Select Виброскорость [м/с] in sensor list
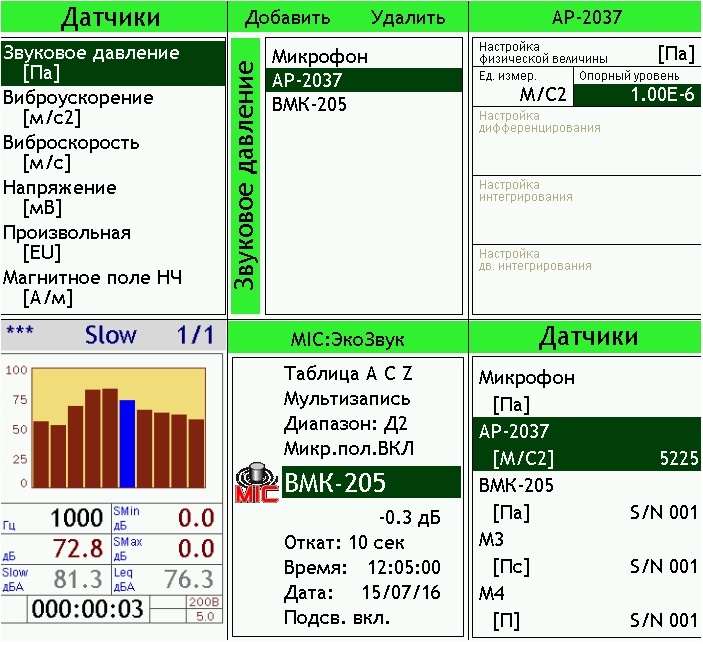Viewport: 703px width, 646px height. [x=71, y=152]
